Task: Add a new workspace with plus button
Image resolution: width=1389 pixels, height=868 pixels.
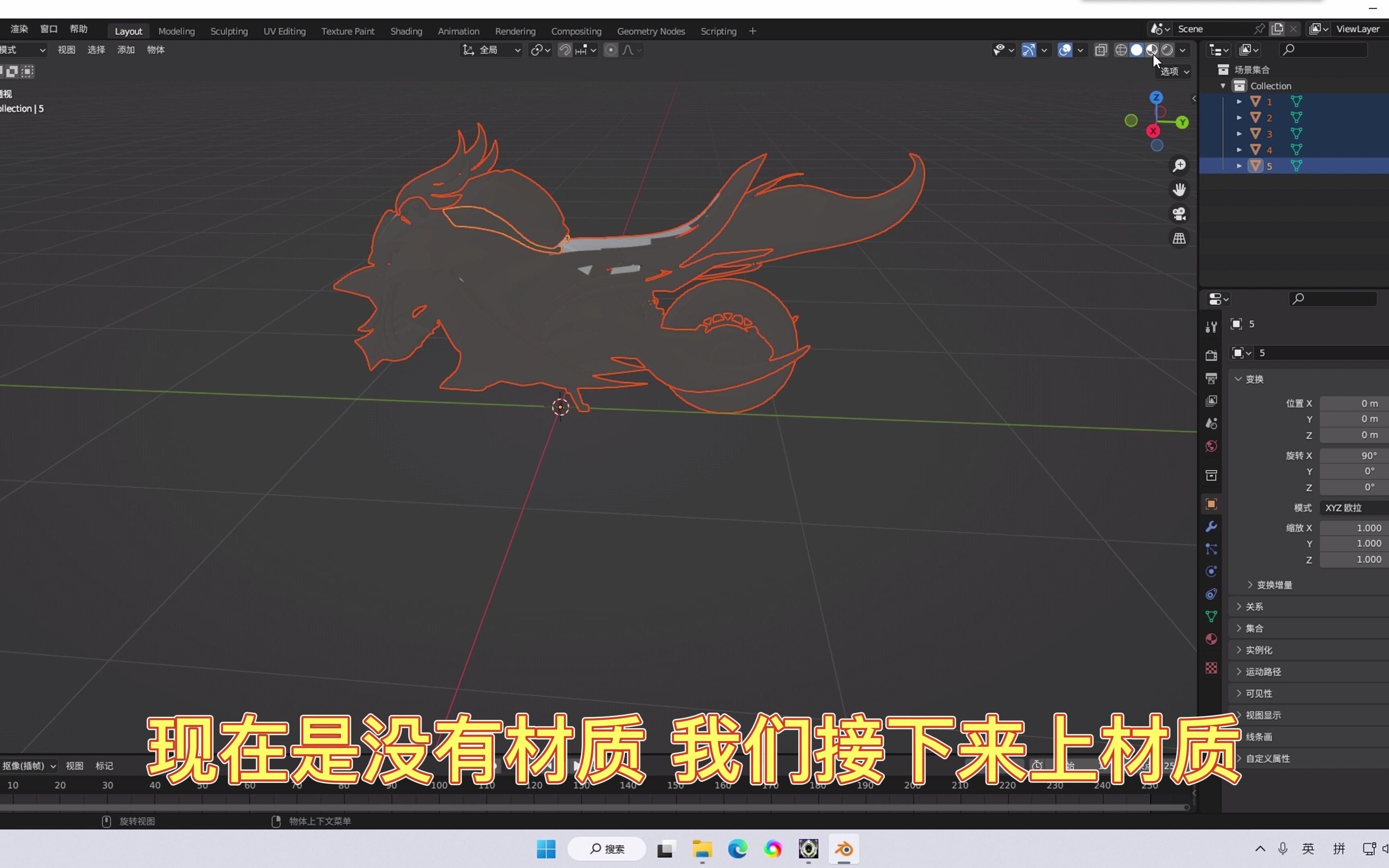Action: [x=752, y=31]
